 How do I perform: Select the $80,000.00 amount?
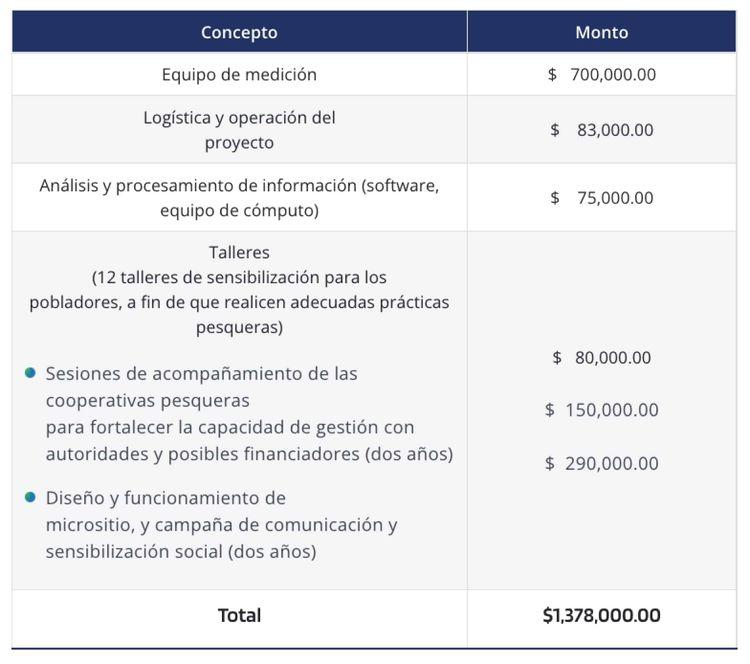[x=602, y=358]
